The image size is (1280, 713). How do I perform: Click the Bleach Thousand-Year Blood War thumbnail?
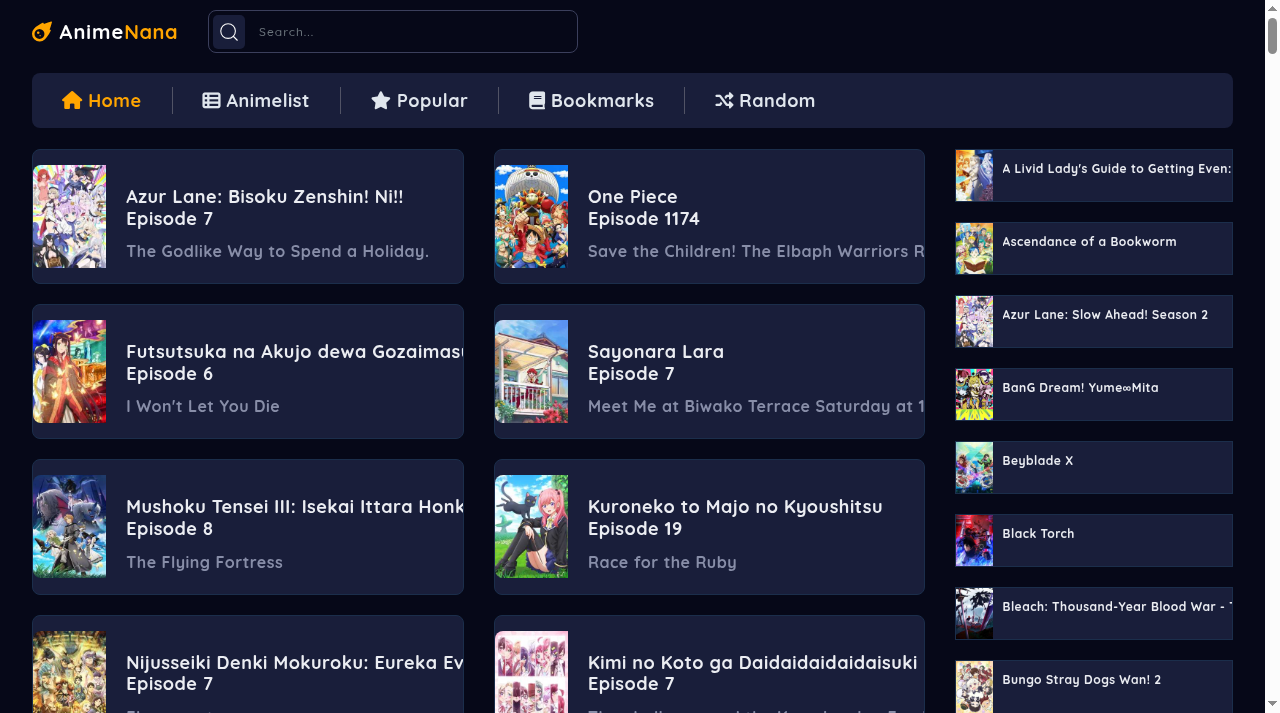click(x=974, y=613)
